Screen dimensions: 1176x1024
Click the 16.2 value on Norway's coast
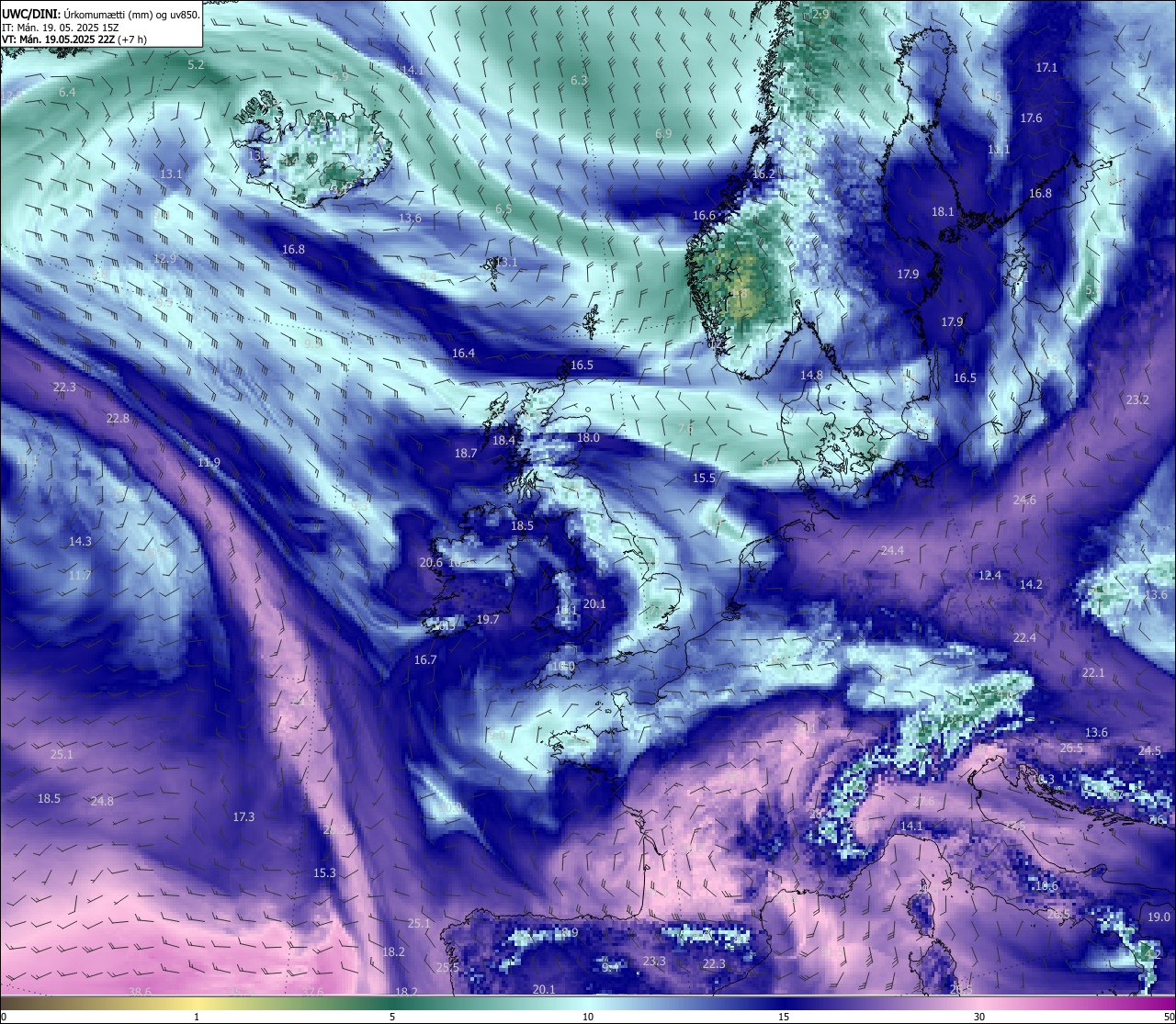(763, 174)
